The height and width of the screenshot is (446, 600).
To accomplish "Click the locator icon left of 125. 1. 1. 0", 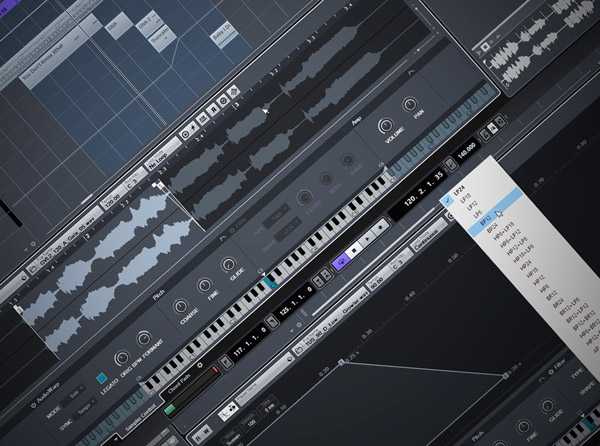I will [x=272, y=322].
